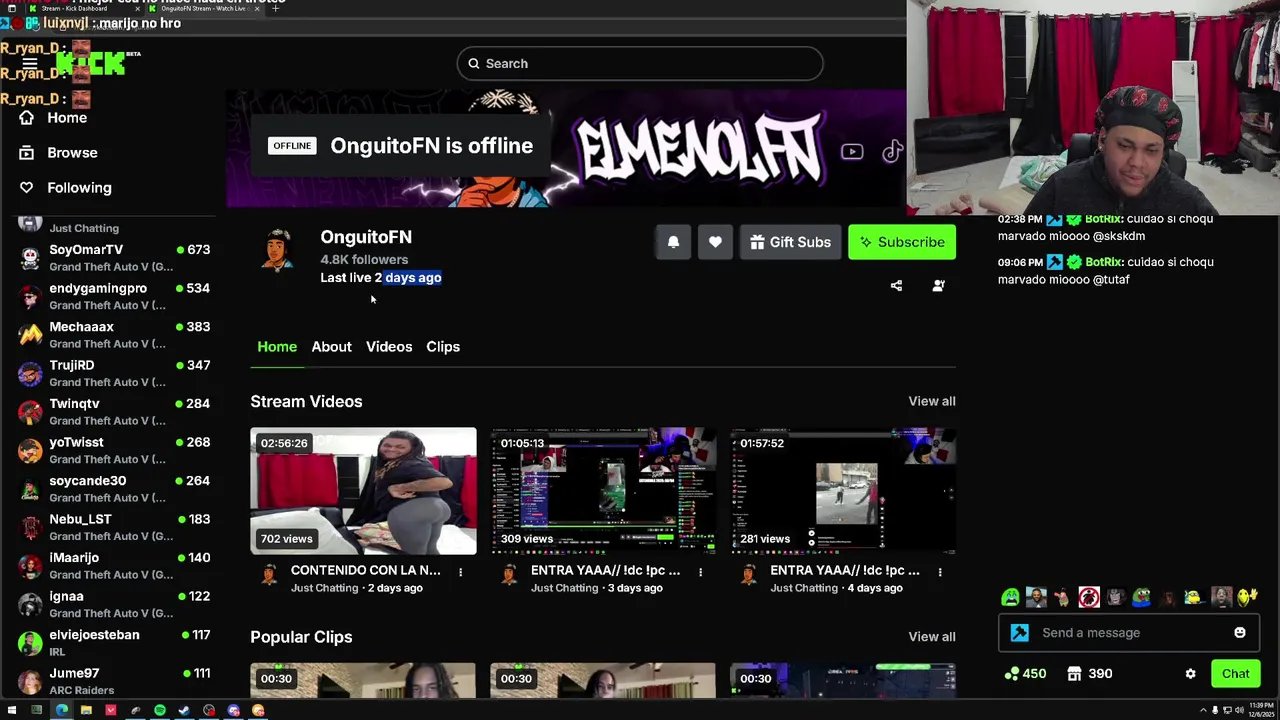
Task: Open Twinqtv channel in sidebar
Action: [x=115, y=412]
